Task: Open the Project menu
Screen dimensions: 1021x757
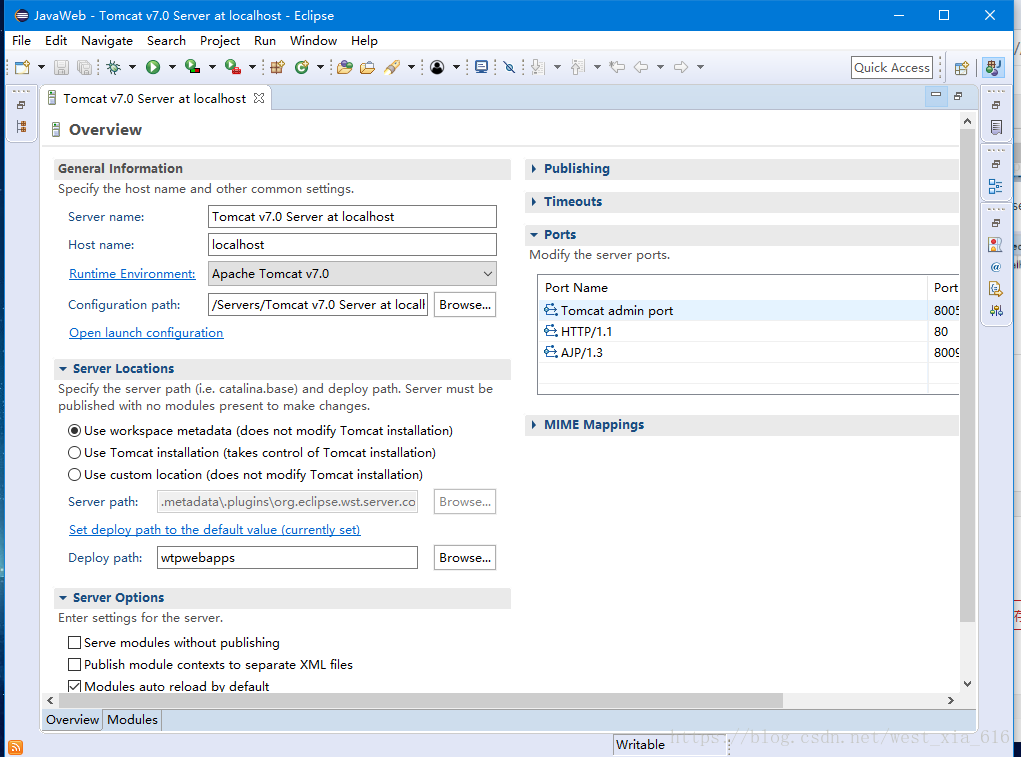Action: point(220,40)
